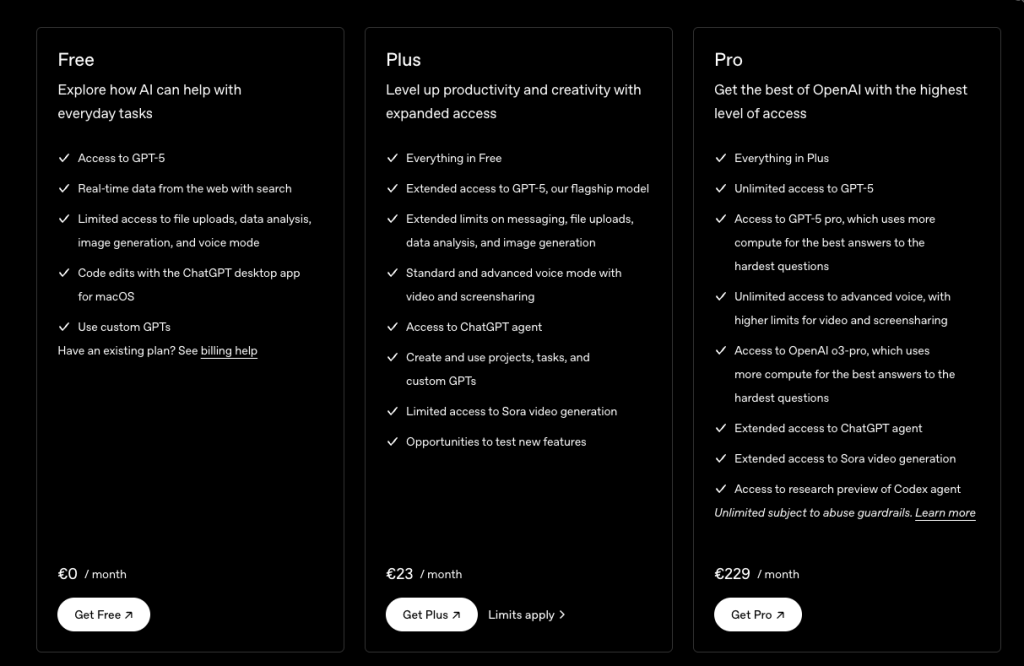This screenshot has height=666, width=1024.
Task: Click checkmark next to Use custom GPTs
Action: coord(63,327)
